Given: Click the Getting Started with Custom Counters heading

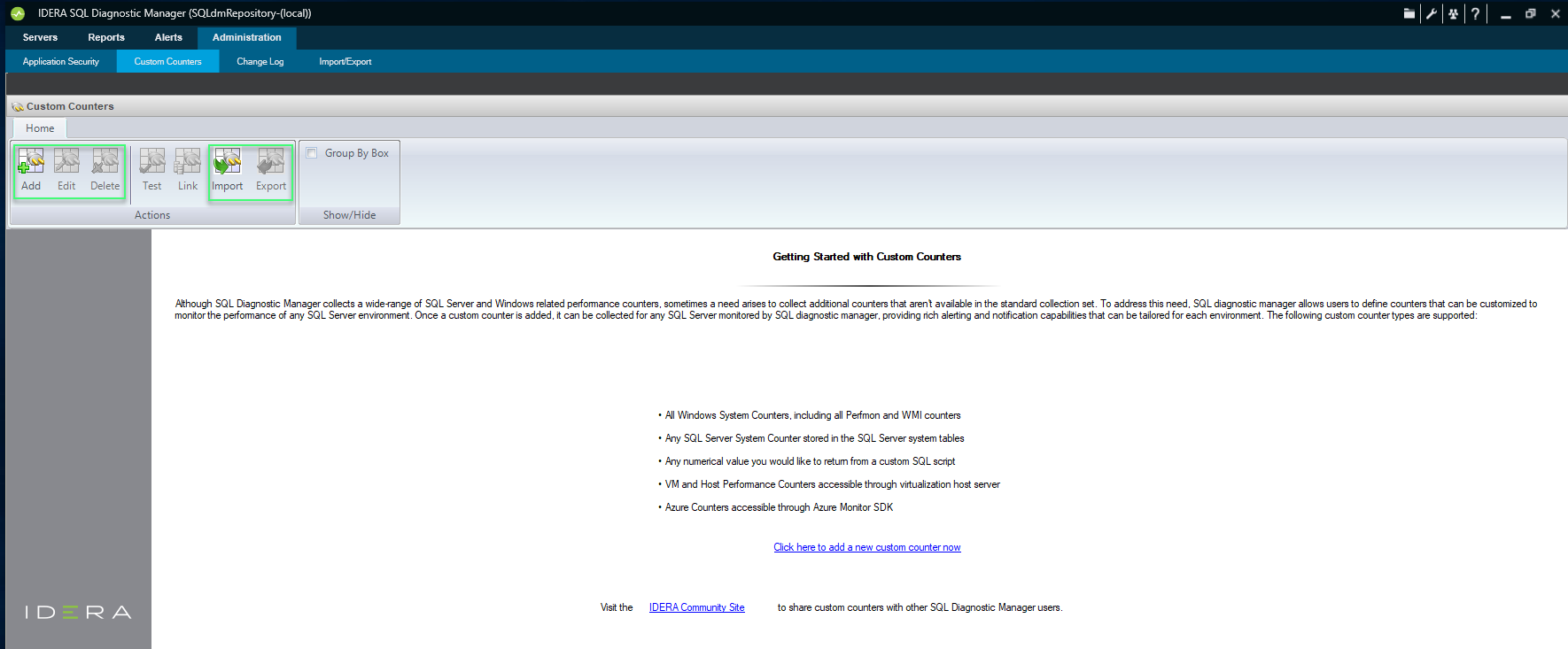Looking at the screenshot, I should coord(866,257).
